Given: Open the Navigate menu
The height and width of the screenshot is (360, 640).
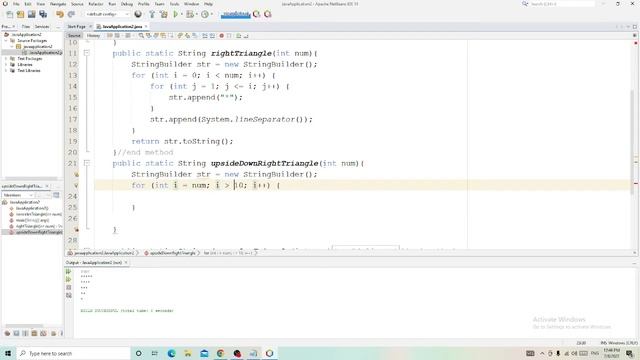Looking at the screenshot, I should 58,4.
